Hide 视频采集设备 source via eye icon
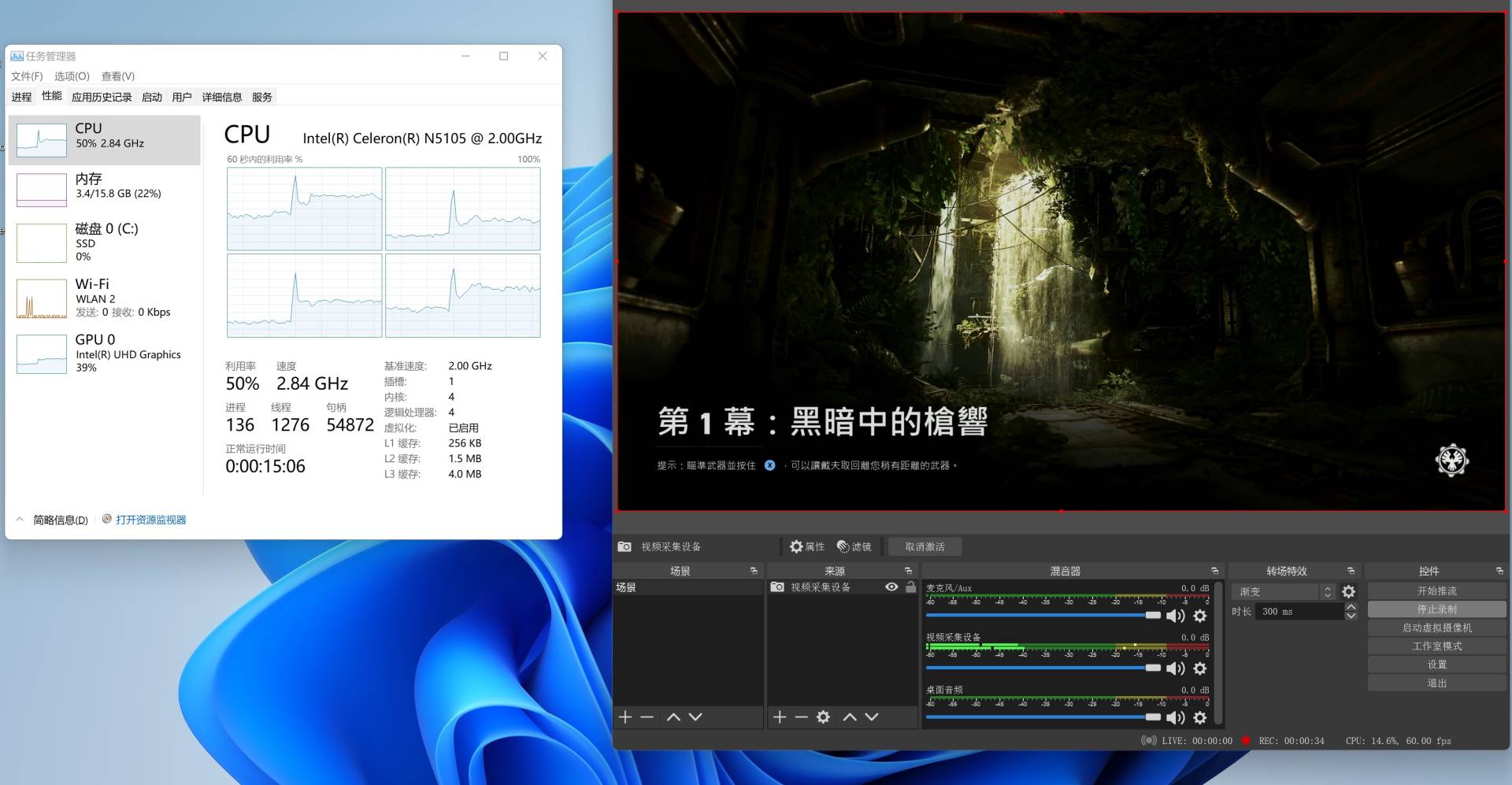 tap(891, 587)
